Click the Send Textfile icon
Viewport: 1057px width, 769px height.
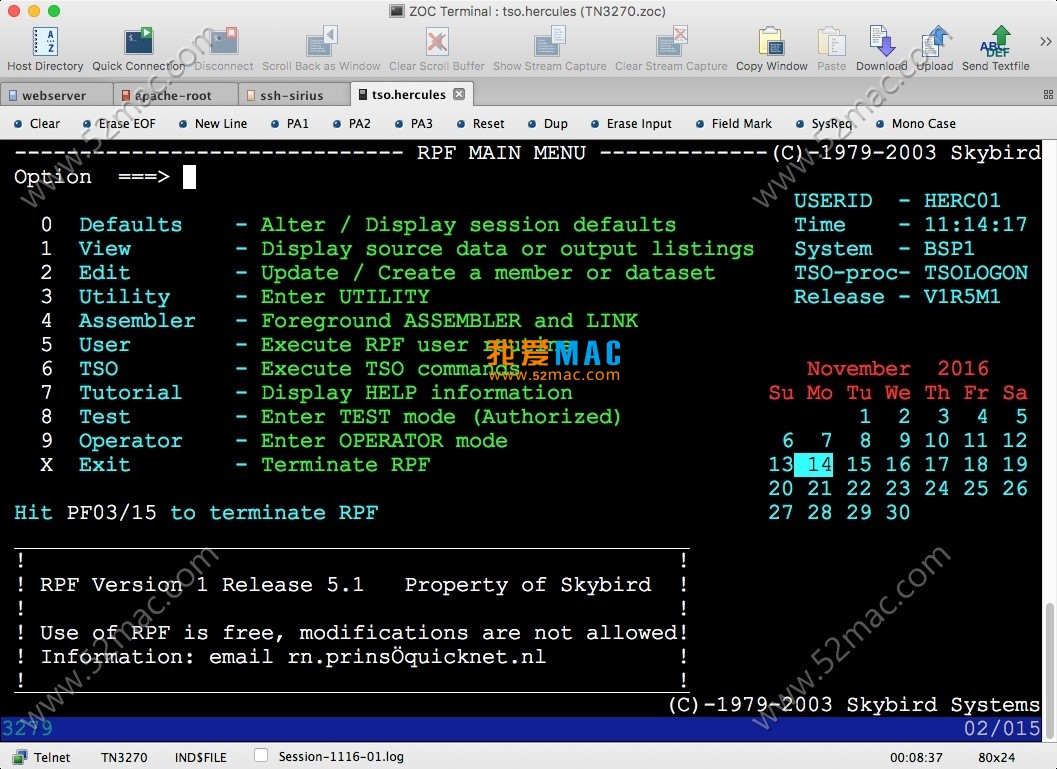(x=996, y=42)
